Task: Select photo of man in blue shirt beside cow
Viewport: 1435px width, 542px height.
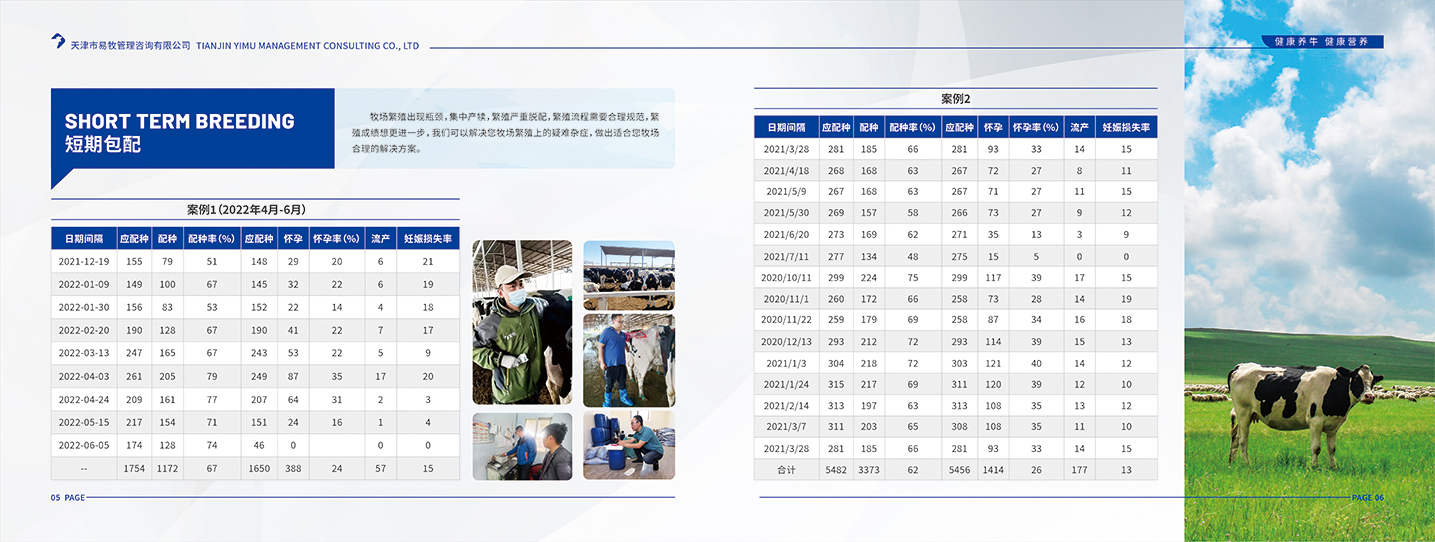Action: click(x=629, y=360)
